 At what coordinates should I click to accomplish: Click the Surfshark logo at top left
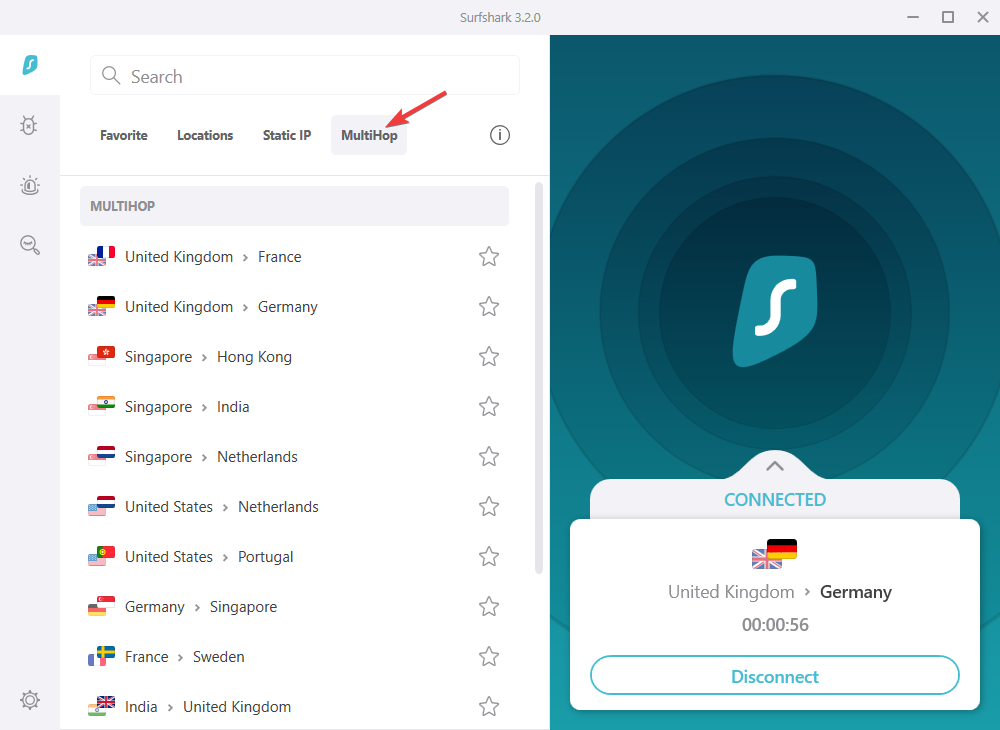(x=30, y=64)
